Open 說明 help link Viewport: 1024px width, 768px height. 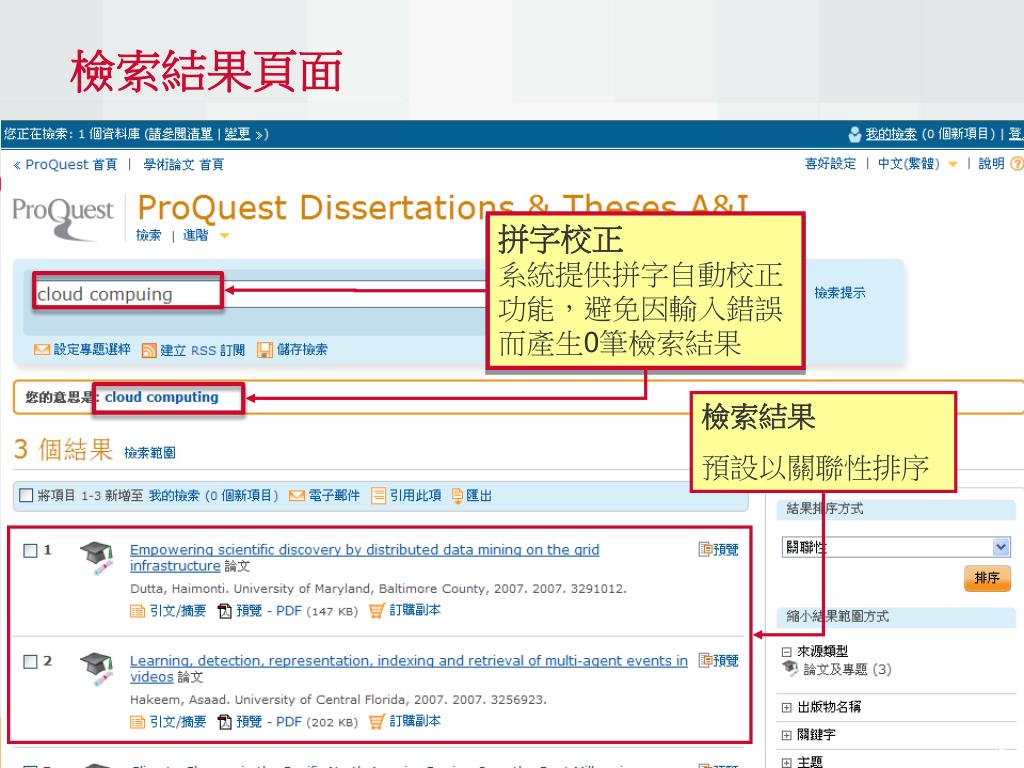click(x=991, y=164)
